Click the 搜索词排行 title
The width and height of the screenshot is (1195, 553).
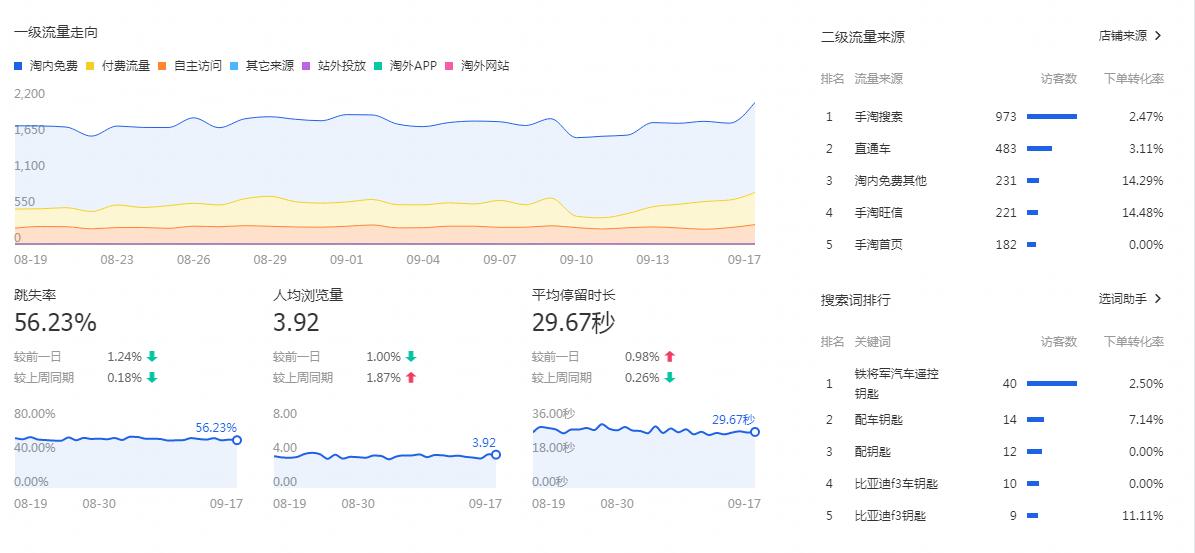(x=855, y=299)
